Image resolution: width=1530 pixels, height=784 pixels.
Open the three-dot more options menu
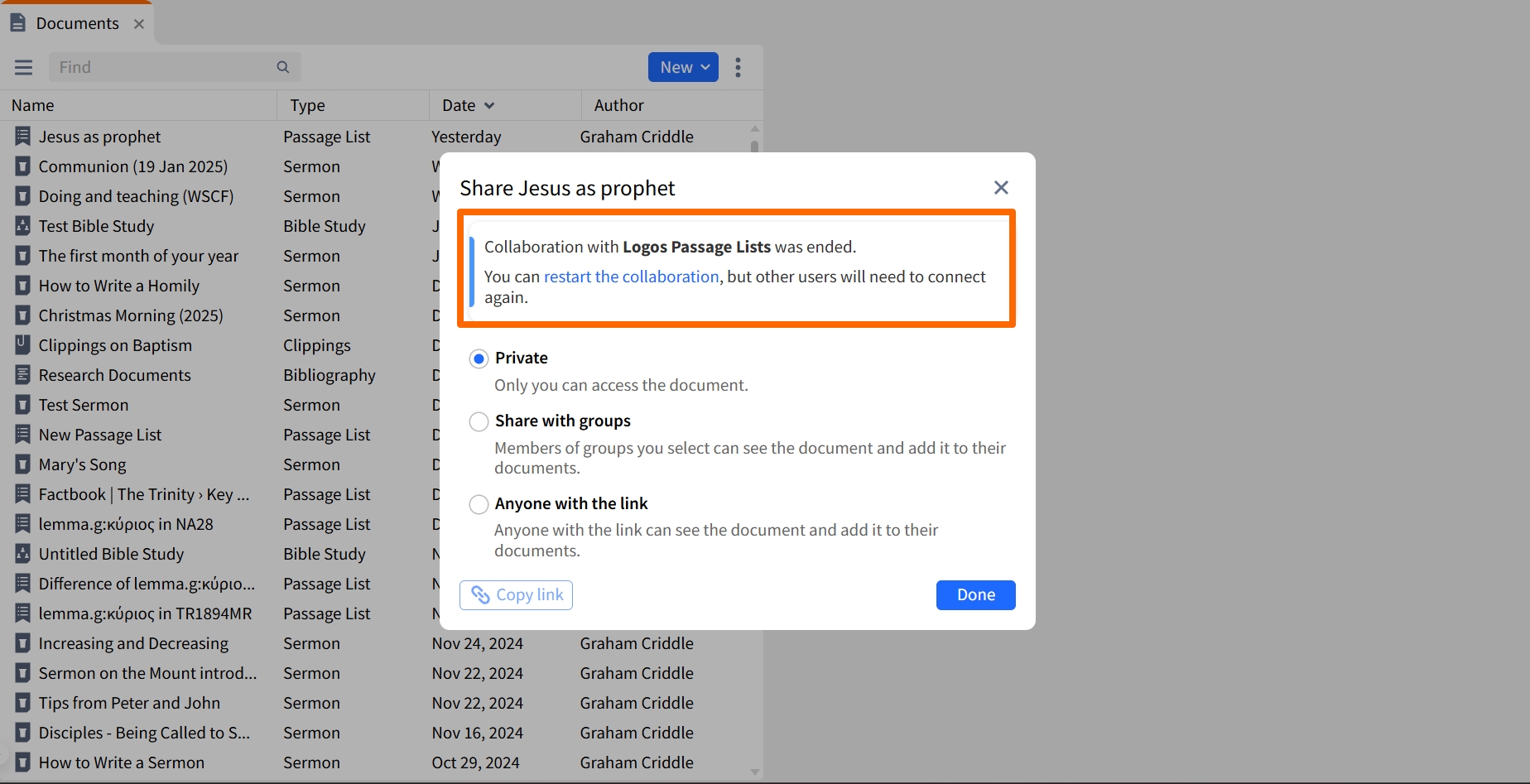pyautogui.click(x=738, y=67)
